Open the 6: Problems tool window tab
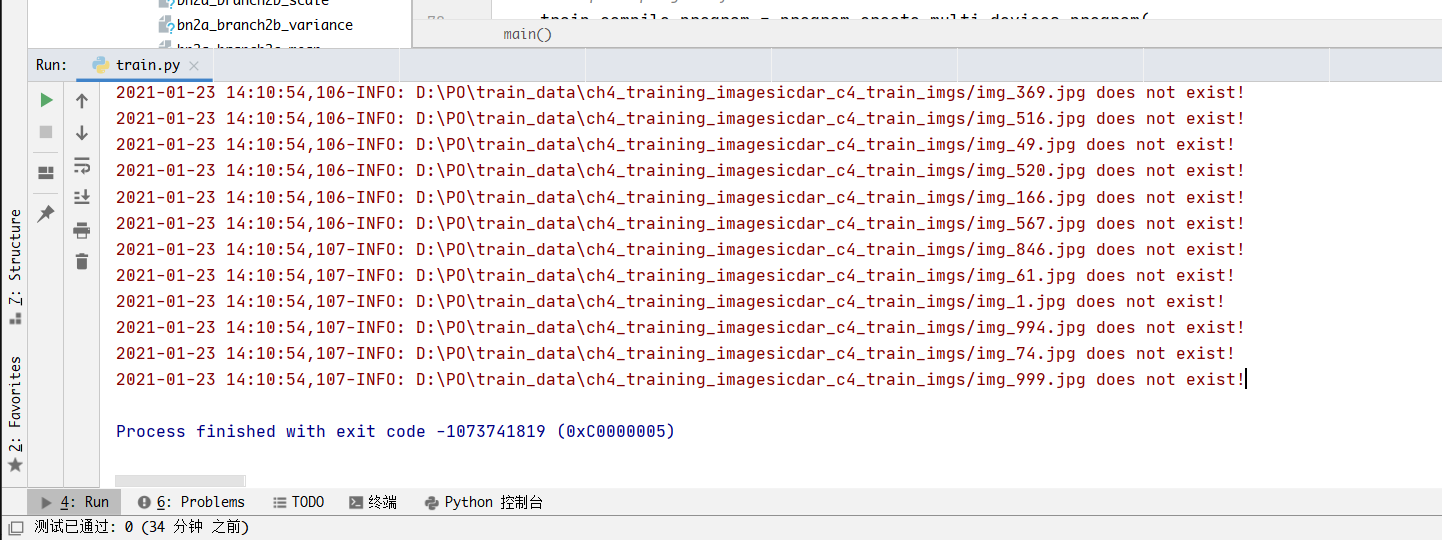 point(191,502)
